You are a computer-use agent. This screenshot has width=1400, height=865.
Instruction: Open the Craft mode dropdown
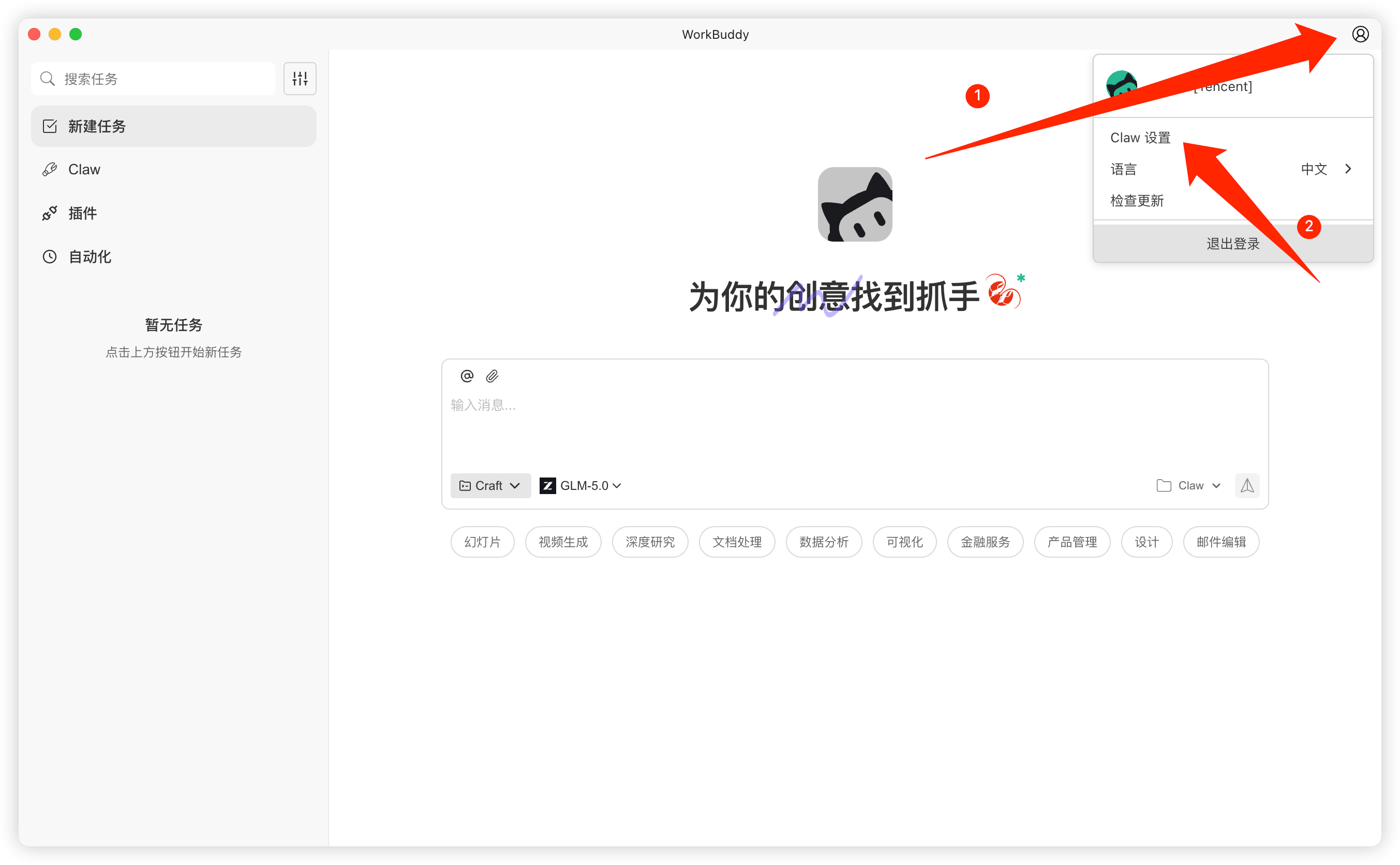point(490,485)
